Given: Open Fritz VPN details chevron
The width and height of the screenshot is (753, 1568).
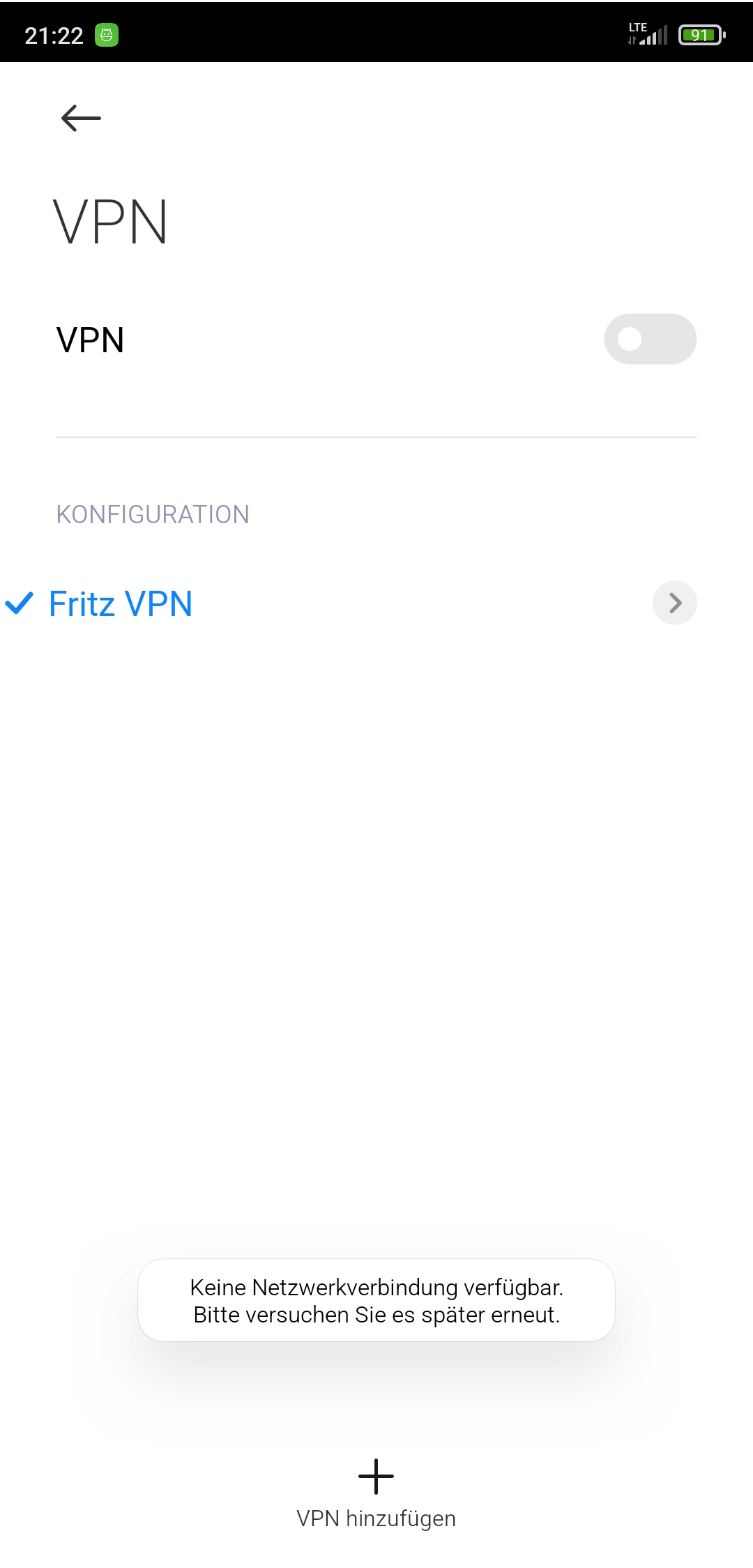Looking at the screenshot, I should [x=674, y=603].
